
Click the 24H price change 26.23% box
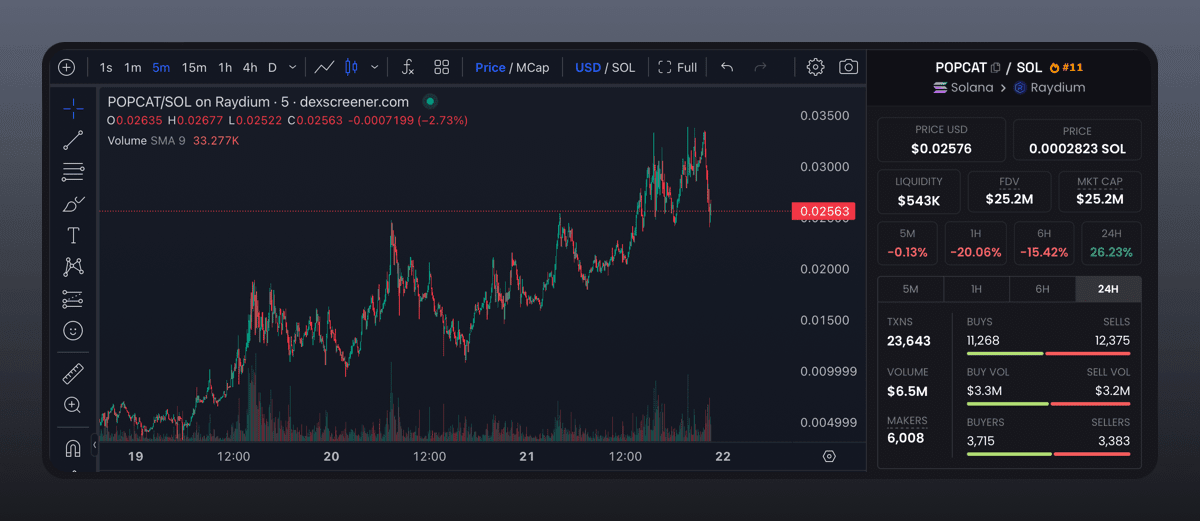pos(1111,243)
